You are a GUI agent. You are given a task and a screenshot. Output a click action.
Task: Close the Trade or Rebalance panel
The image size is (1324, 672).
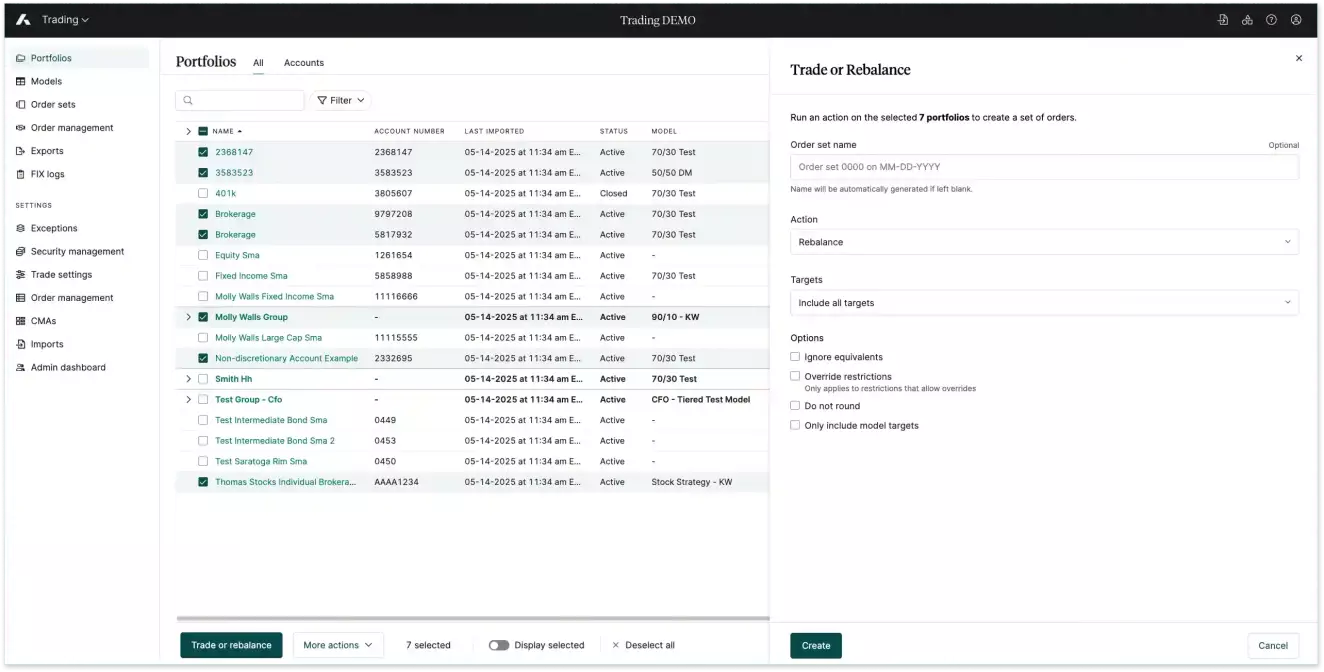click(1299, 58)
